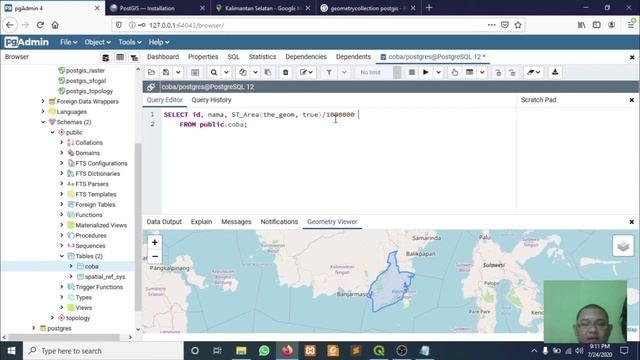Open the Object menu
The image size is (640, 360).
click(97, 42)
